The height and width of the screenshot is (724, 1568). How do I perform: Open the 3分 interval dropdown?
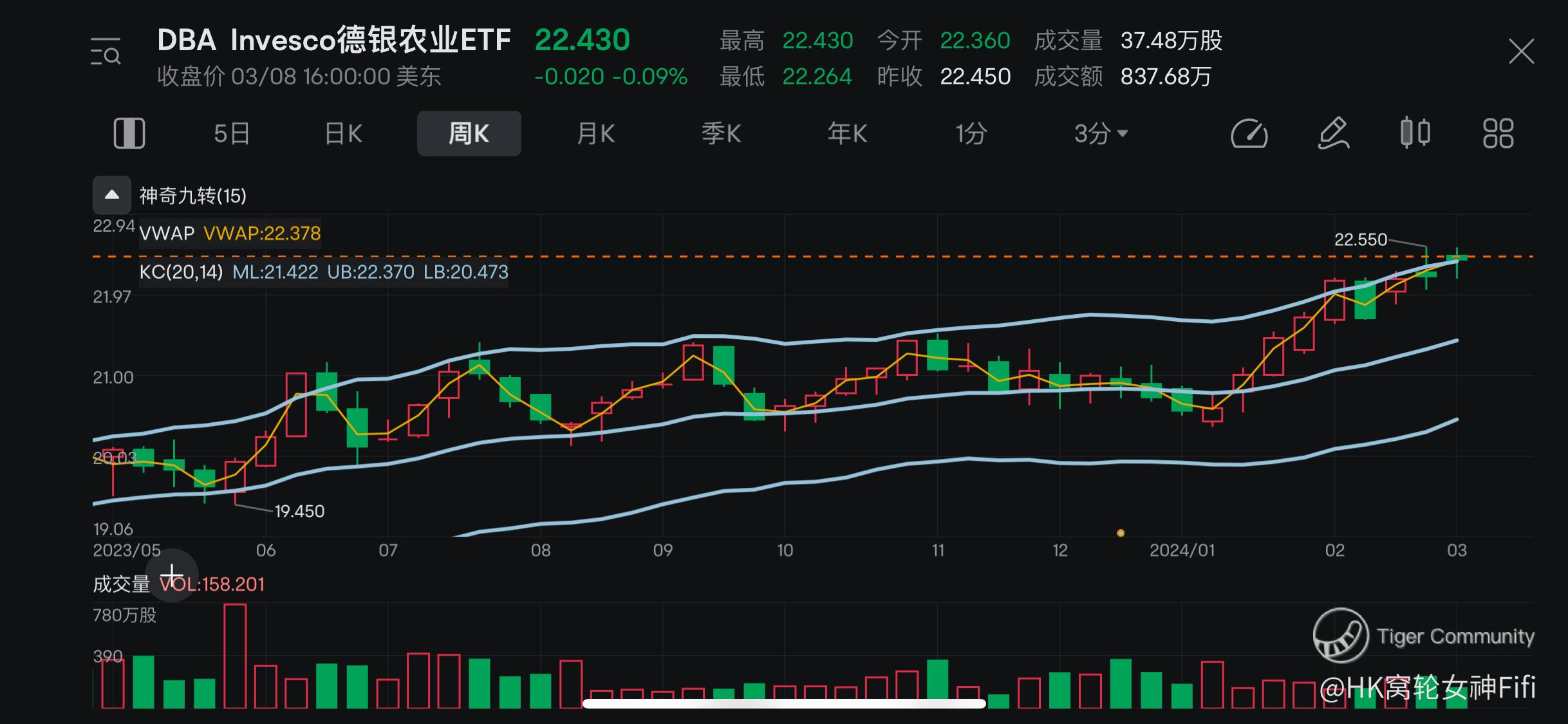pyautogui.click(x=1100, y=134)
